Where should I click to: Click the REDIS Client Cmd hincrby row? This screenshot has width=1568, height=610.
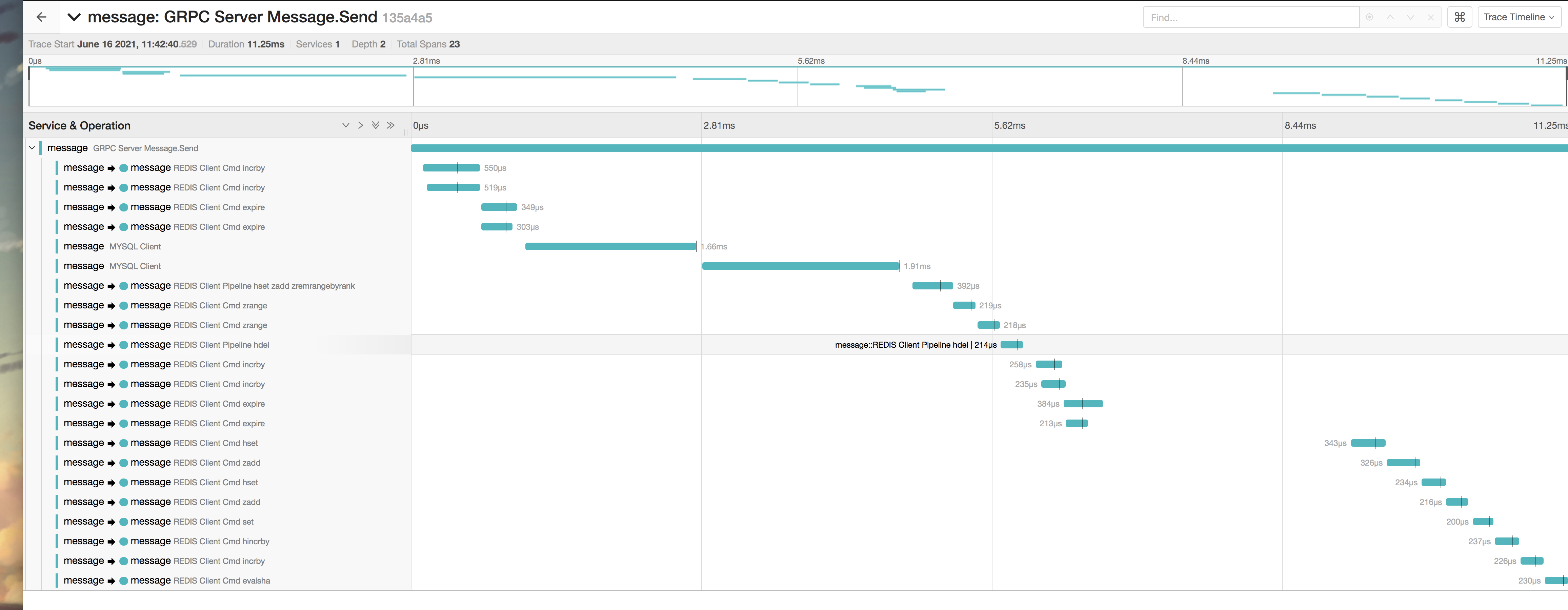(222, 541)
